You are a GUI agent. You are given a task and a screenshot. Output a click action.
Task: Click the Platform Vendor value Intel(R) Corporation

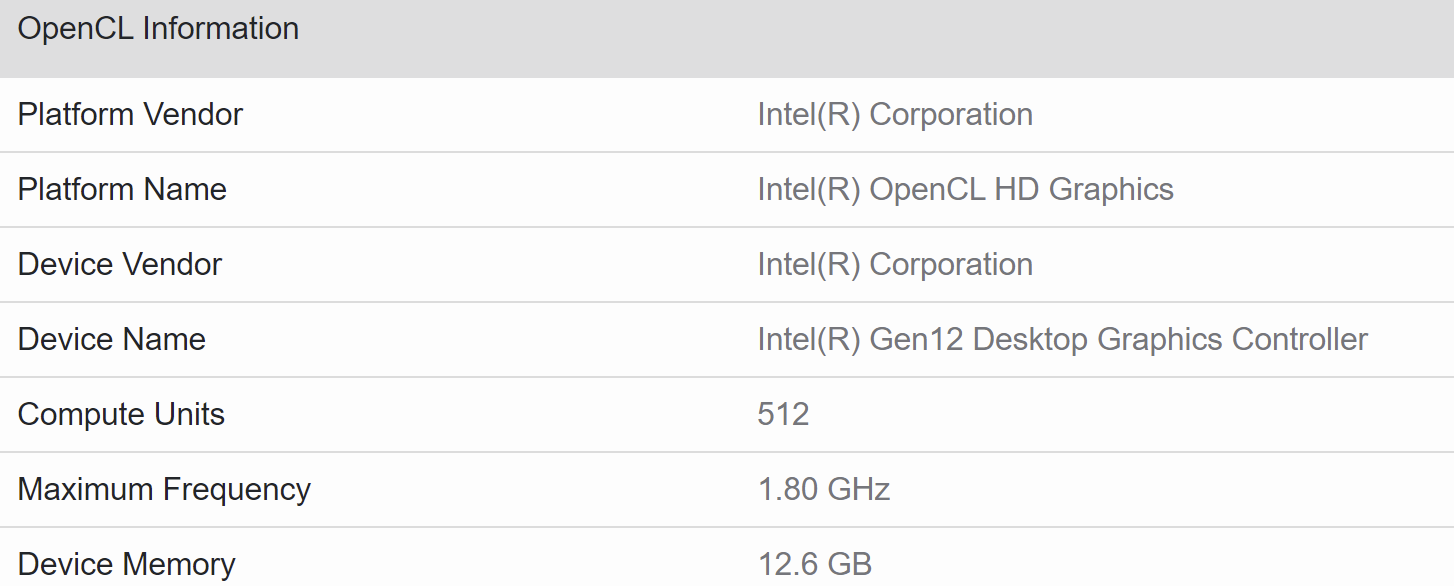[x=895, y=115]
